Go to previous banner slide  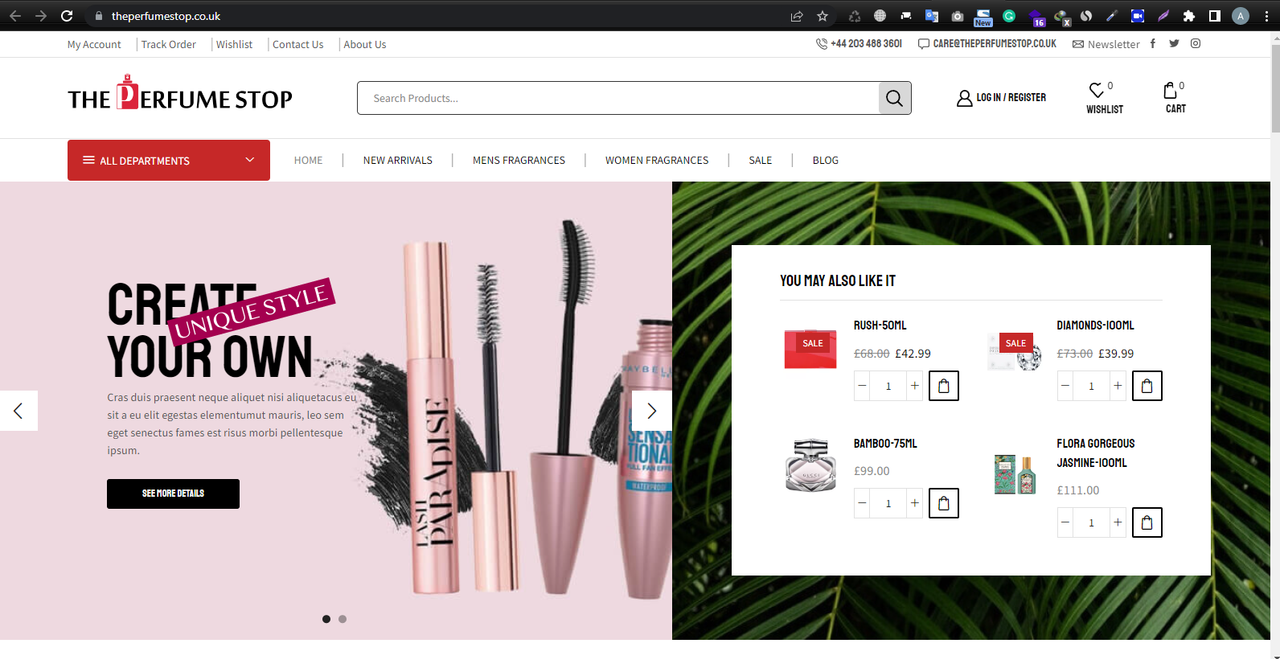coord(18,410)
